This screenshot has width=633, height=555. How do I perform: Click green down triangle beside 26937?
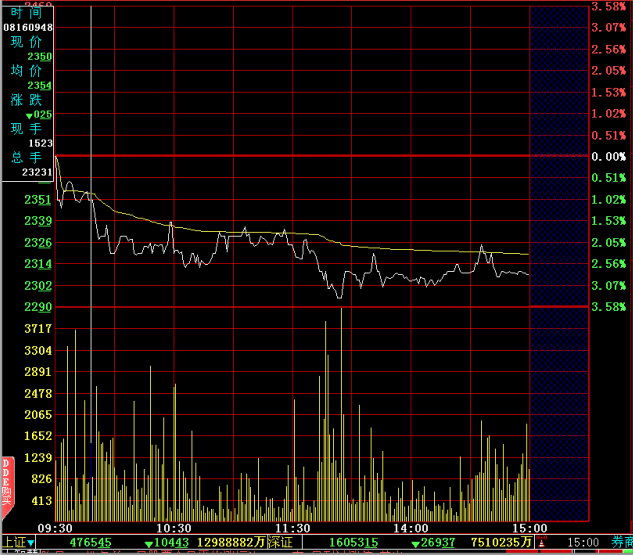tap(416, 543)
